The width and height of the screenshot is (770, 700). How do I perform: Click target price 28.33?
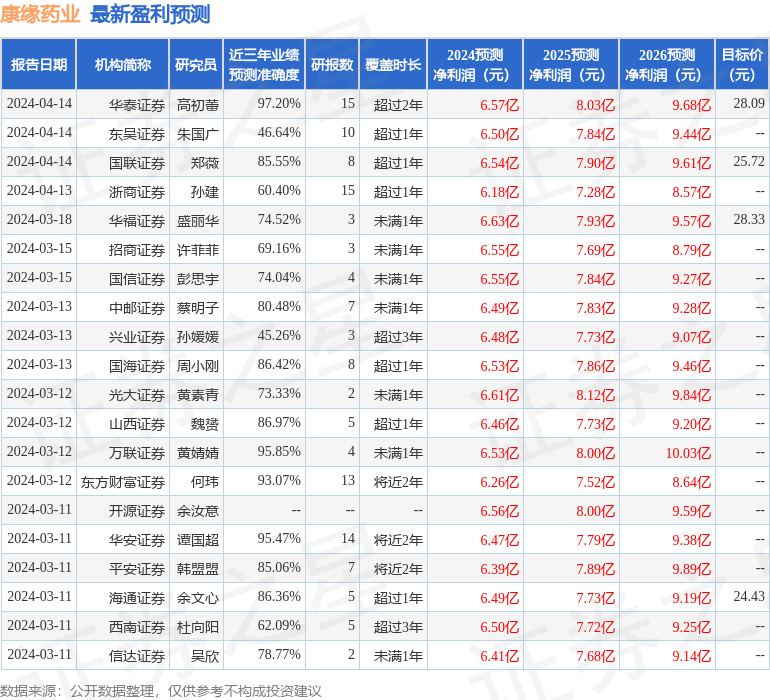(x=749, y=220)
